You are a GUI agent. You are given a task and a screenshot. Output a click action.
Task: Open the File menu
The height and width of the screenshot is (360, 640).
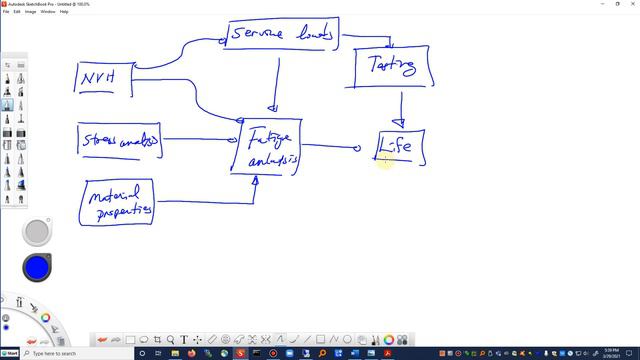click(6, 12)
